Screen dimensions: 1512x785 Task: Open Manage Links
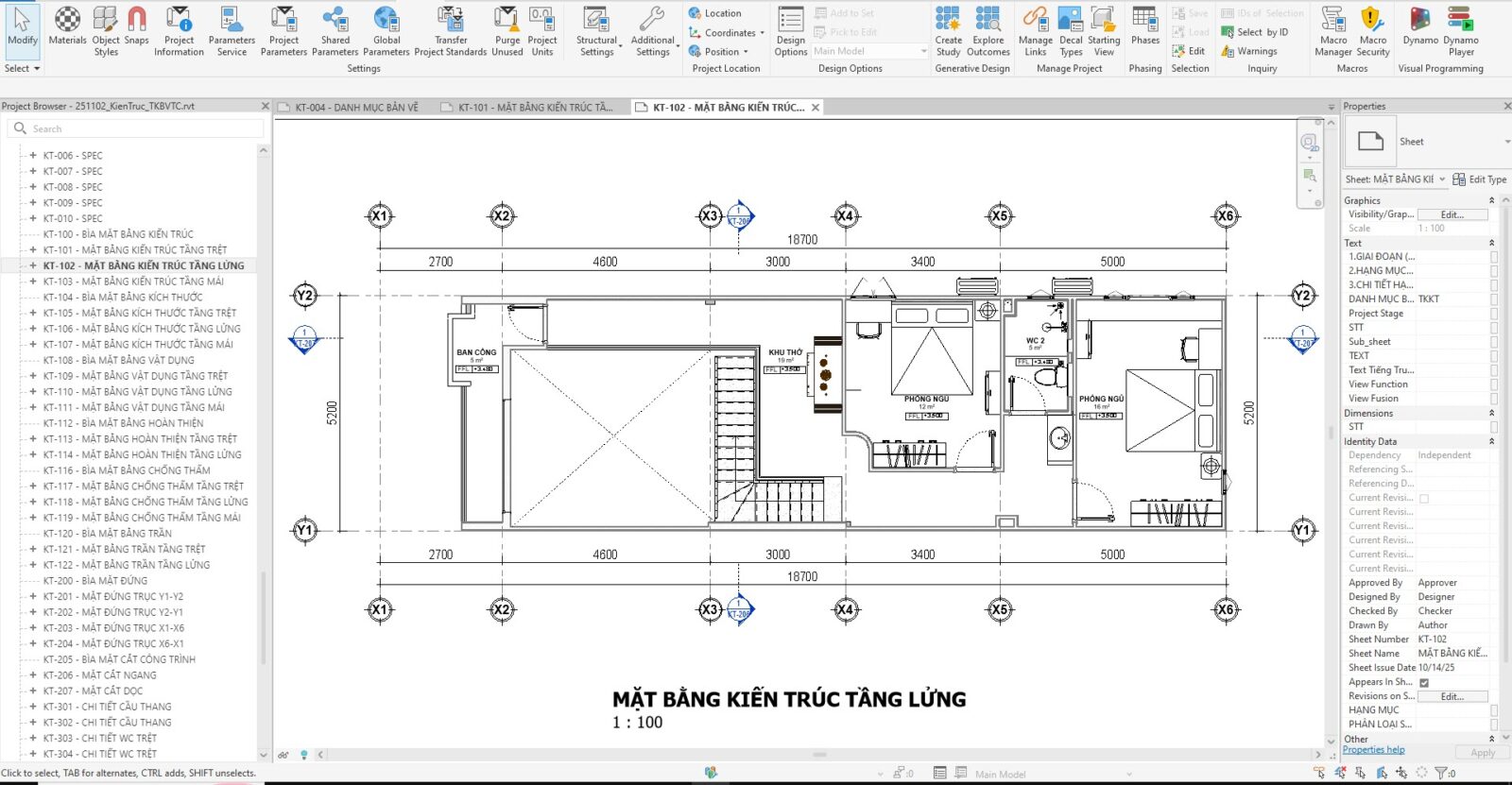coord(1035,31)
